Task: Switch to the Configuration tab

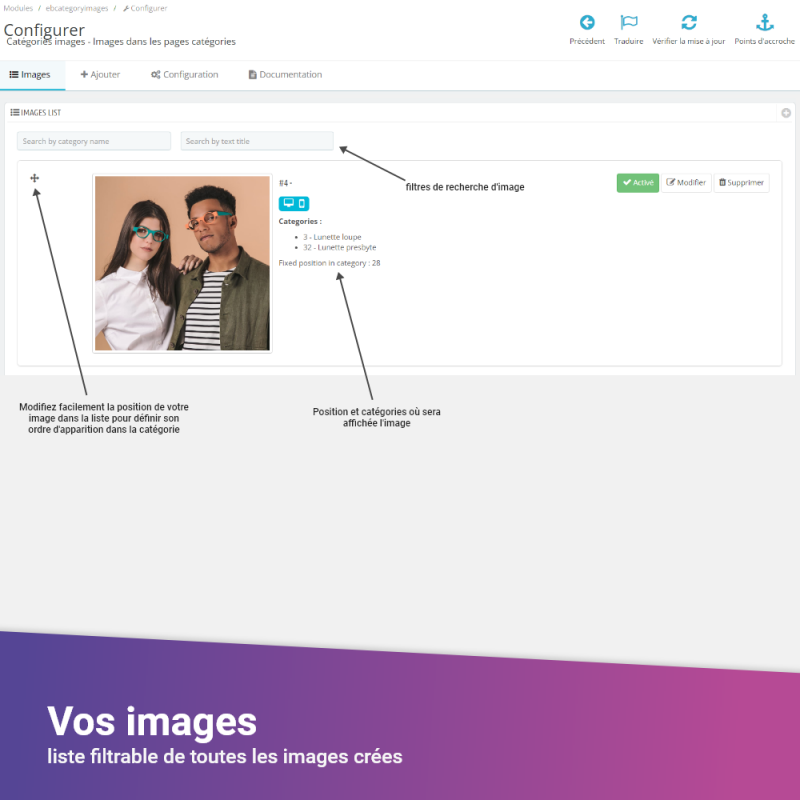Action: tap(184, 74)
